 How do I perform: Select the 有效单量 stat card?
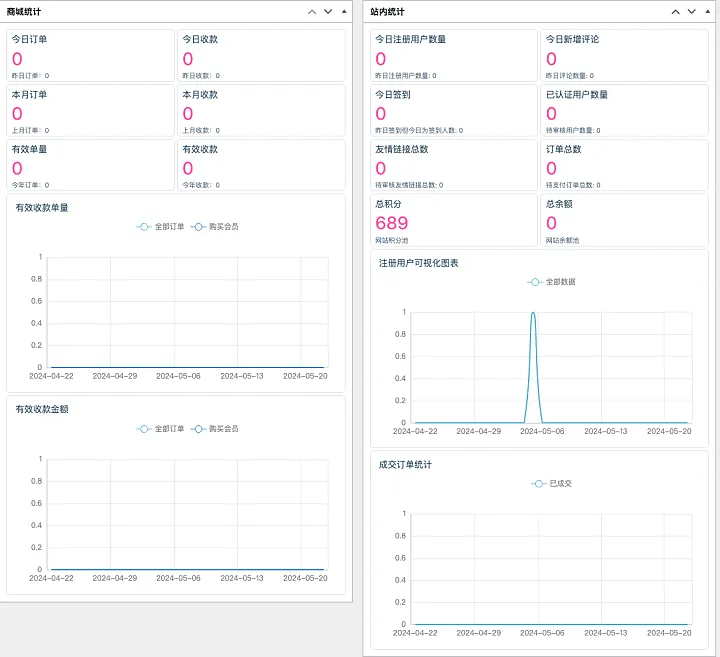(90, 165)
